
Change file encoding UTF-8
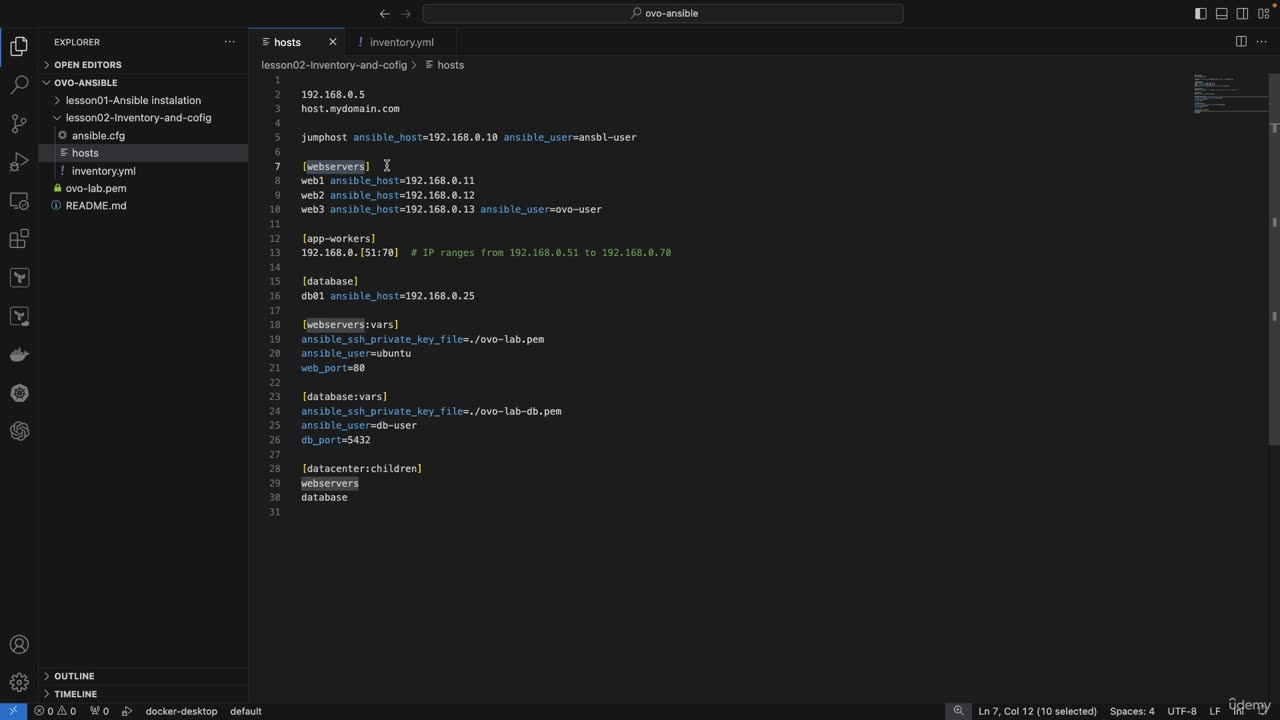1181,711
